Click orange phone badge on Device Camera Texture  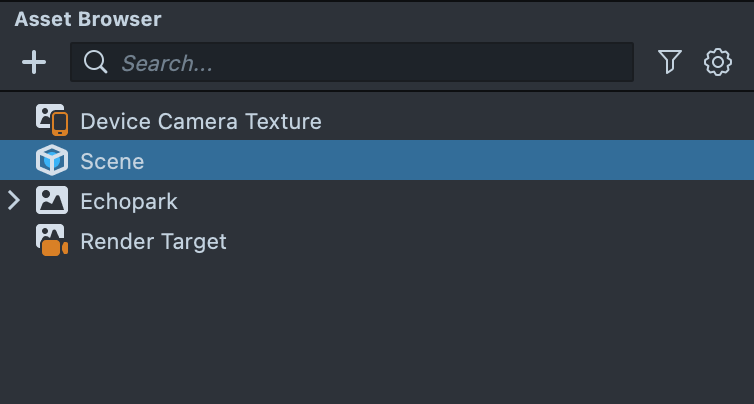point(60,125)
